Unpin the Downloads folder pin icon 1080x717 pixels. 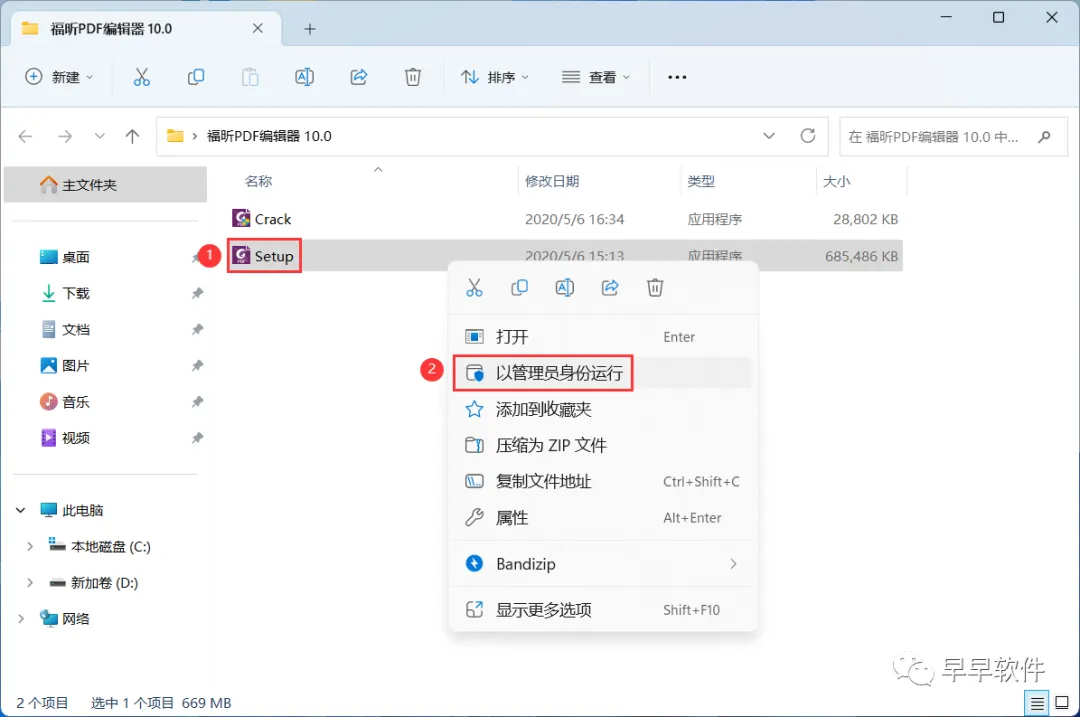[198, 293]
